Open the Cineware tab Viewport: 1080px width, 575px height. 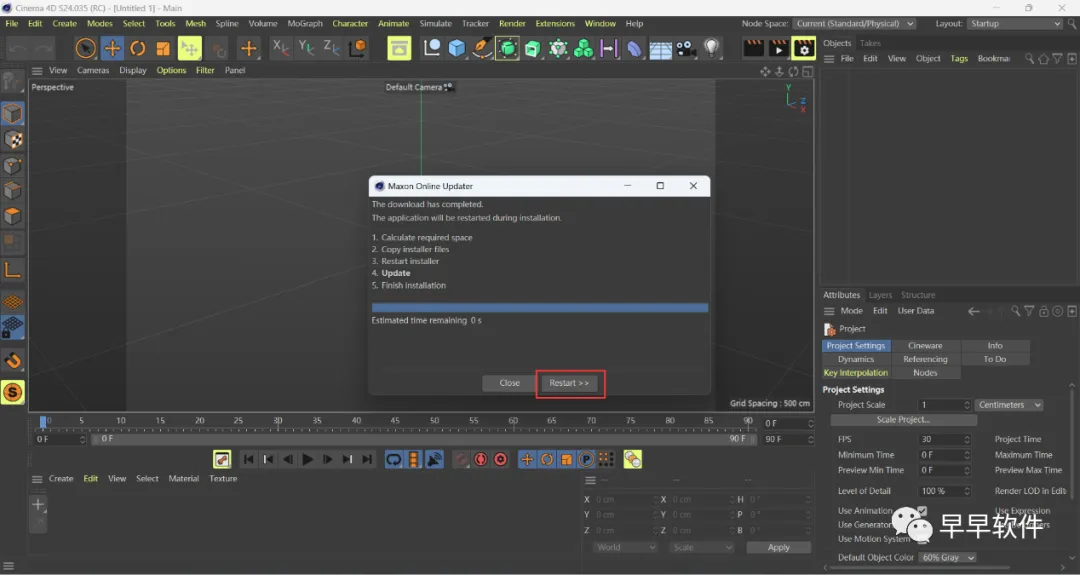pyautogui.click(x=925, y=346)
